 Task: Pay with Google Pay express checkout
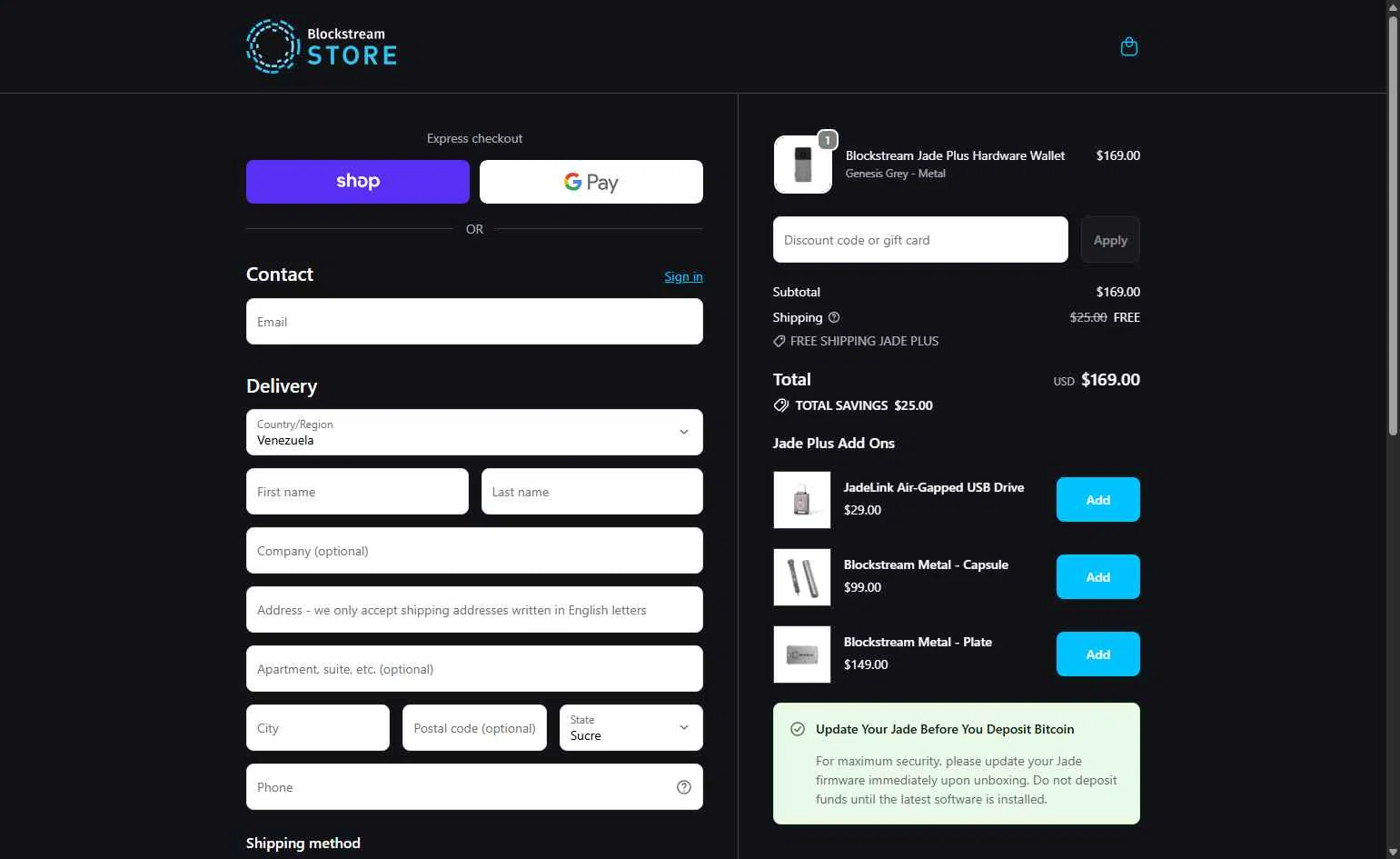tap(591, 182)
